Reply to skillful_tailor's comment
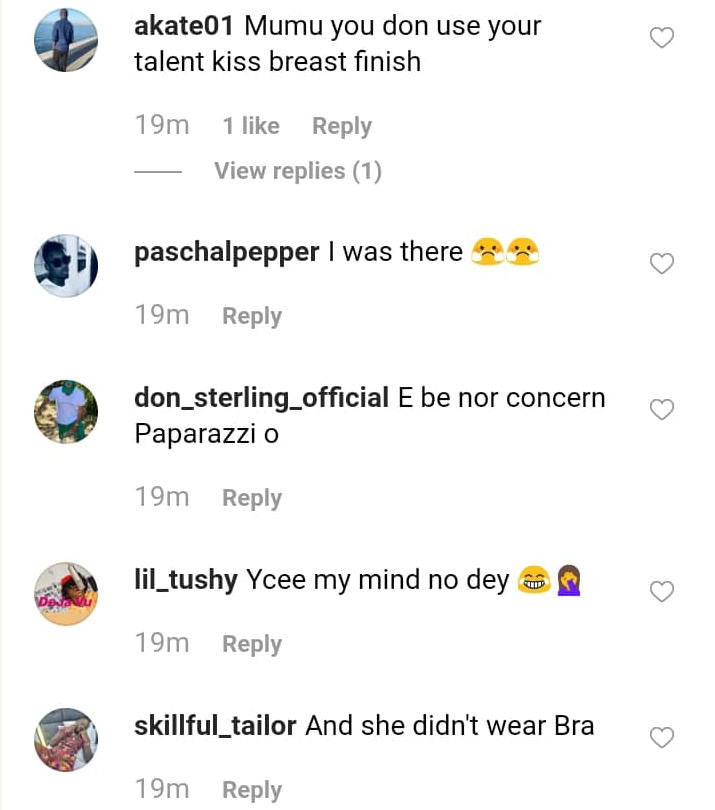Screen dimensions: 715x810 (x=251, y=790)
